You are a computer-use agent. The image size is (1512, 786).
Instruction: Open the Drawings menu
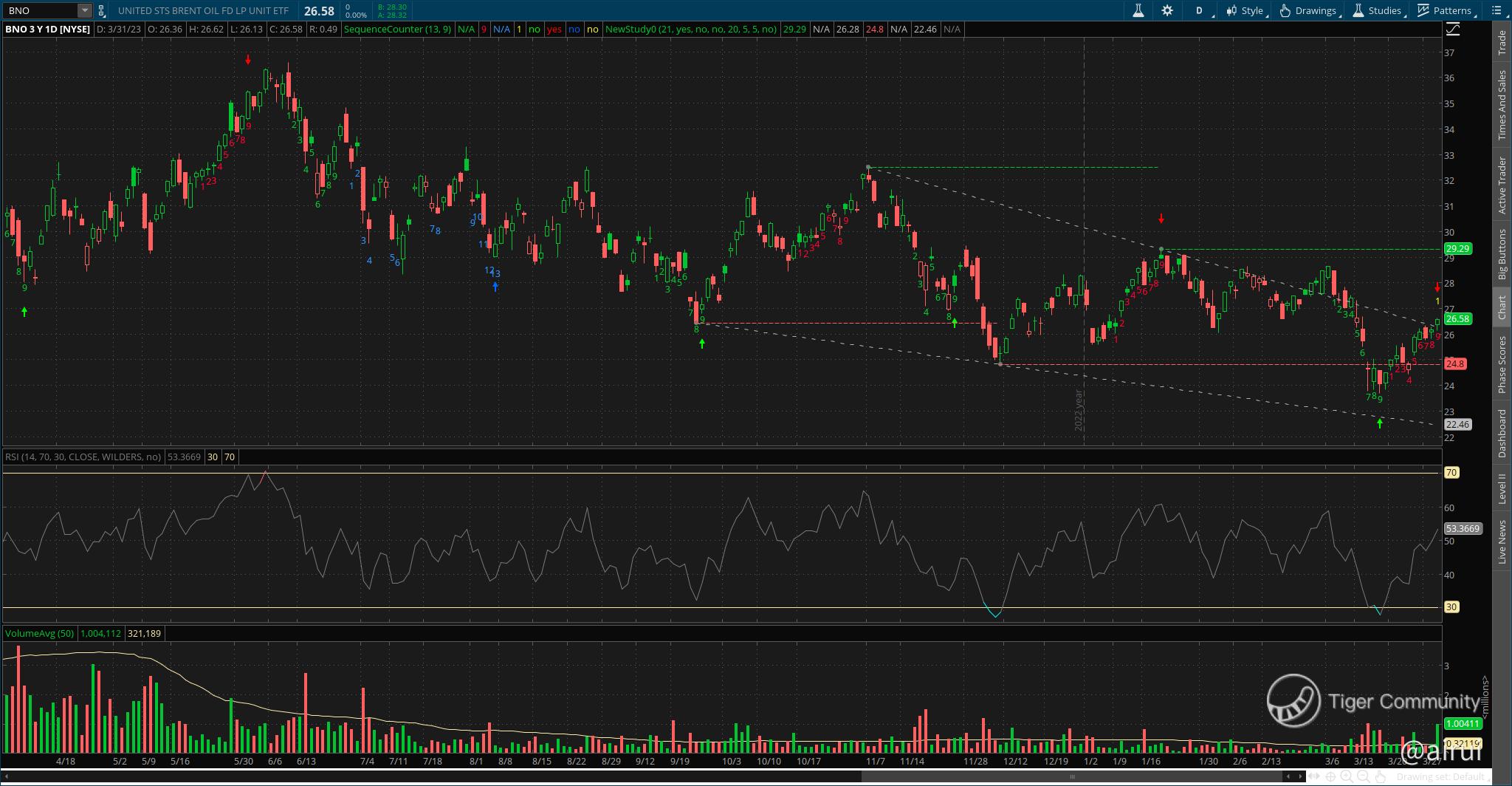tap(1310, 10)
